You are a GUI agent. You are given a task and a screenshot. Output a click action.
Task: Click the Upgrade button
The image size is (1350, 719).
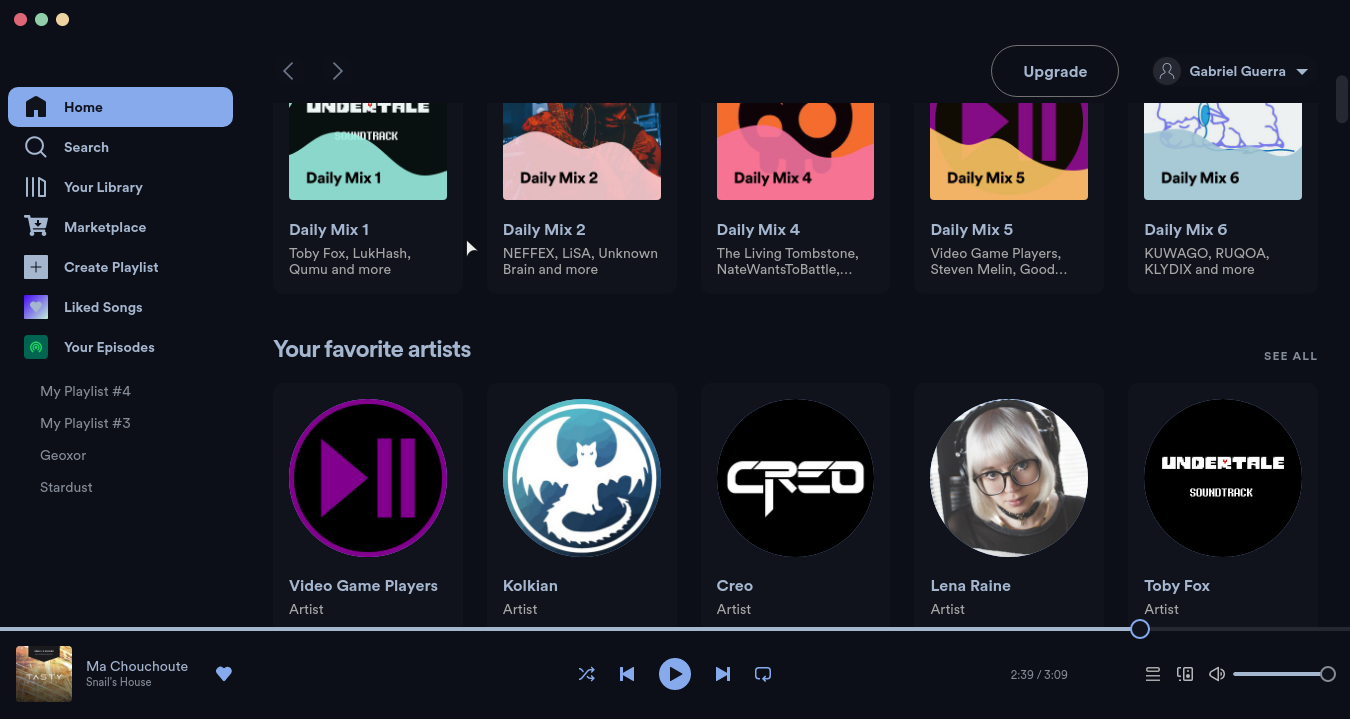point(1055,71)
